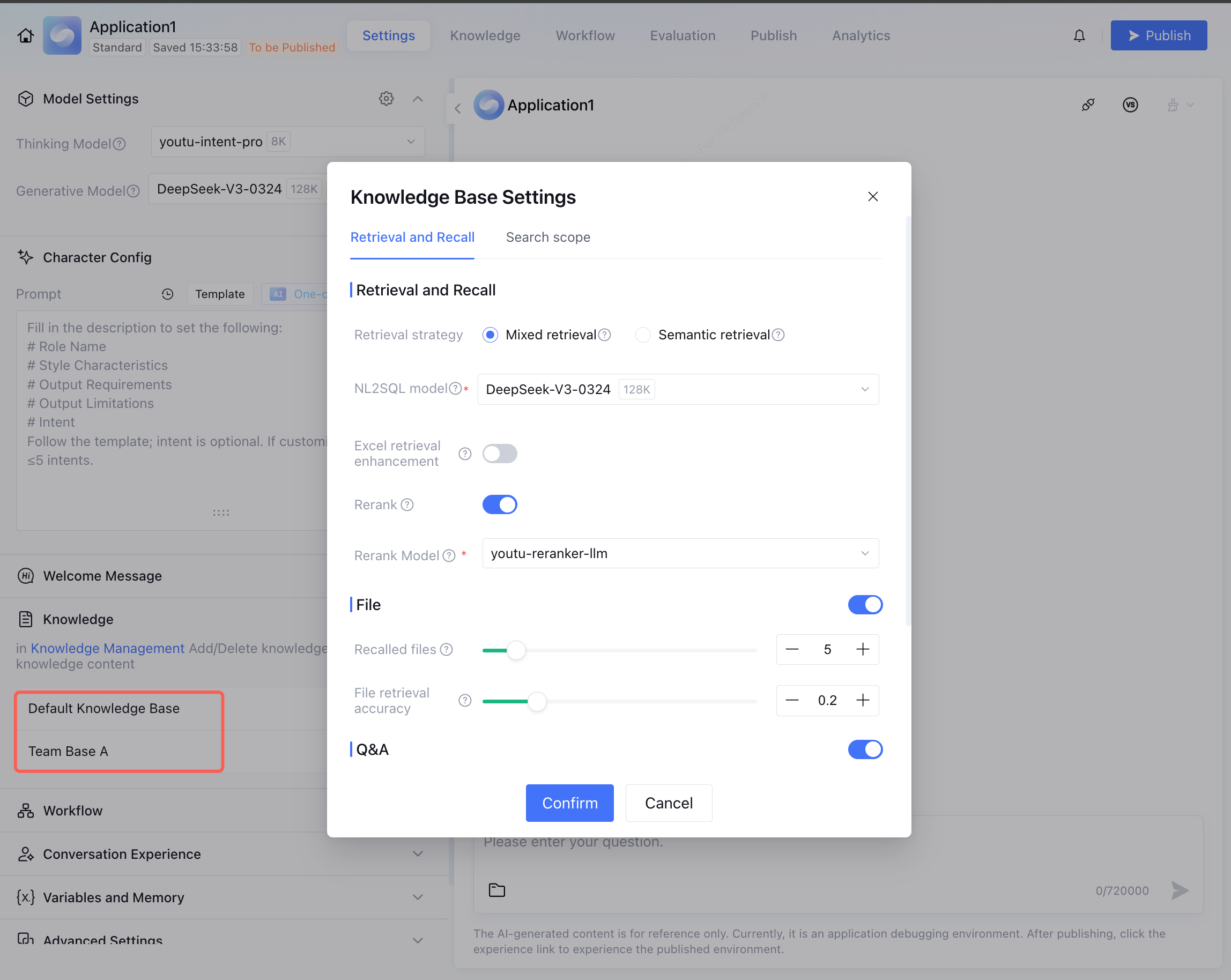
Task: Open Knowledge Management link
Action: [107, 648]
